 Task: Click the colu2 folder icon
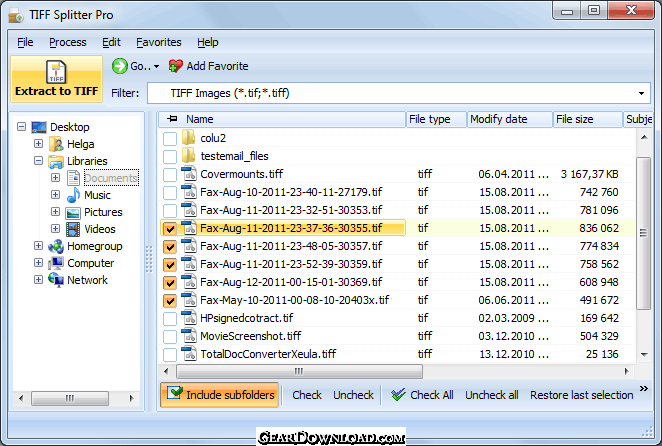(188, 138)
